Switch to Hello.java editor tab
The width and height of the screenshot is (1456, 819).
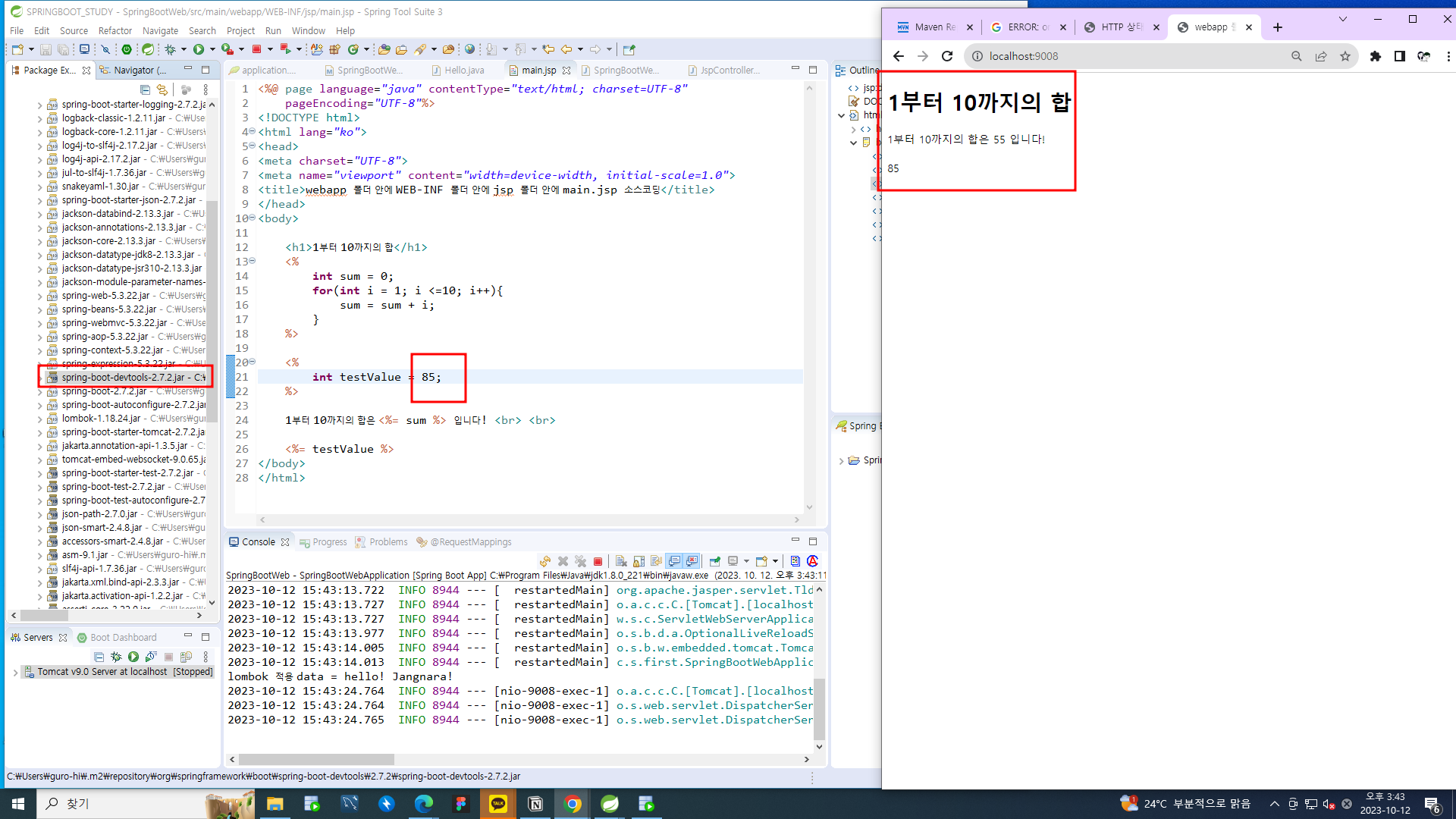(463, 71)
